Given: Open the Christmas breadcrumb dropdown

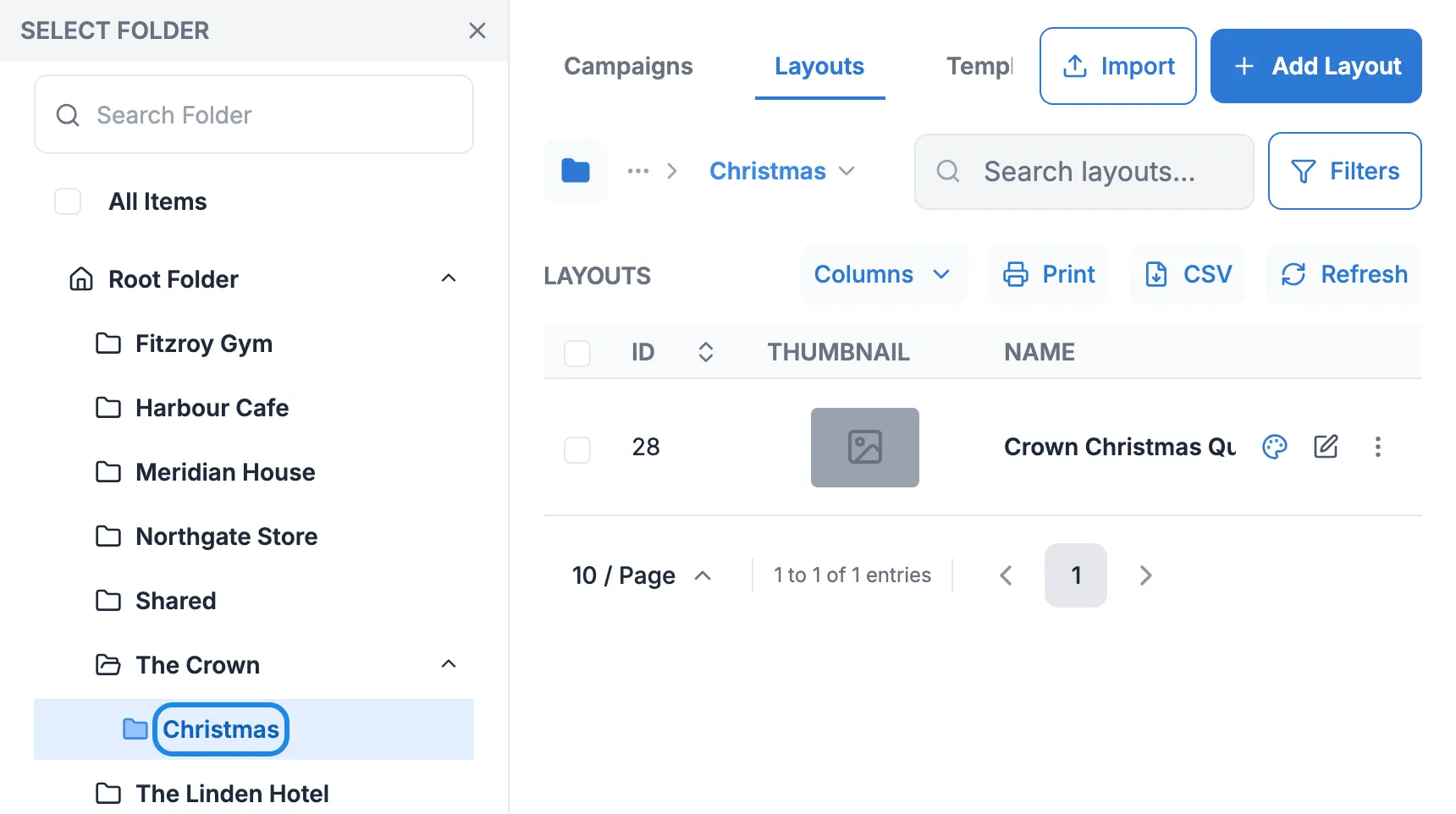Looking at the screenshot, I should coord(782,171).
